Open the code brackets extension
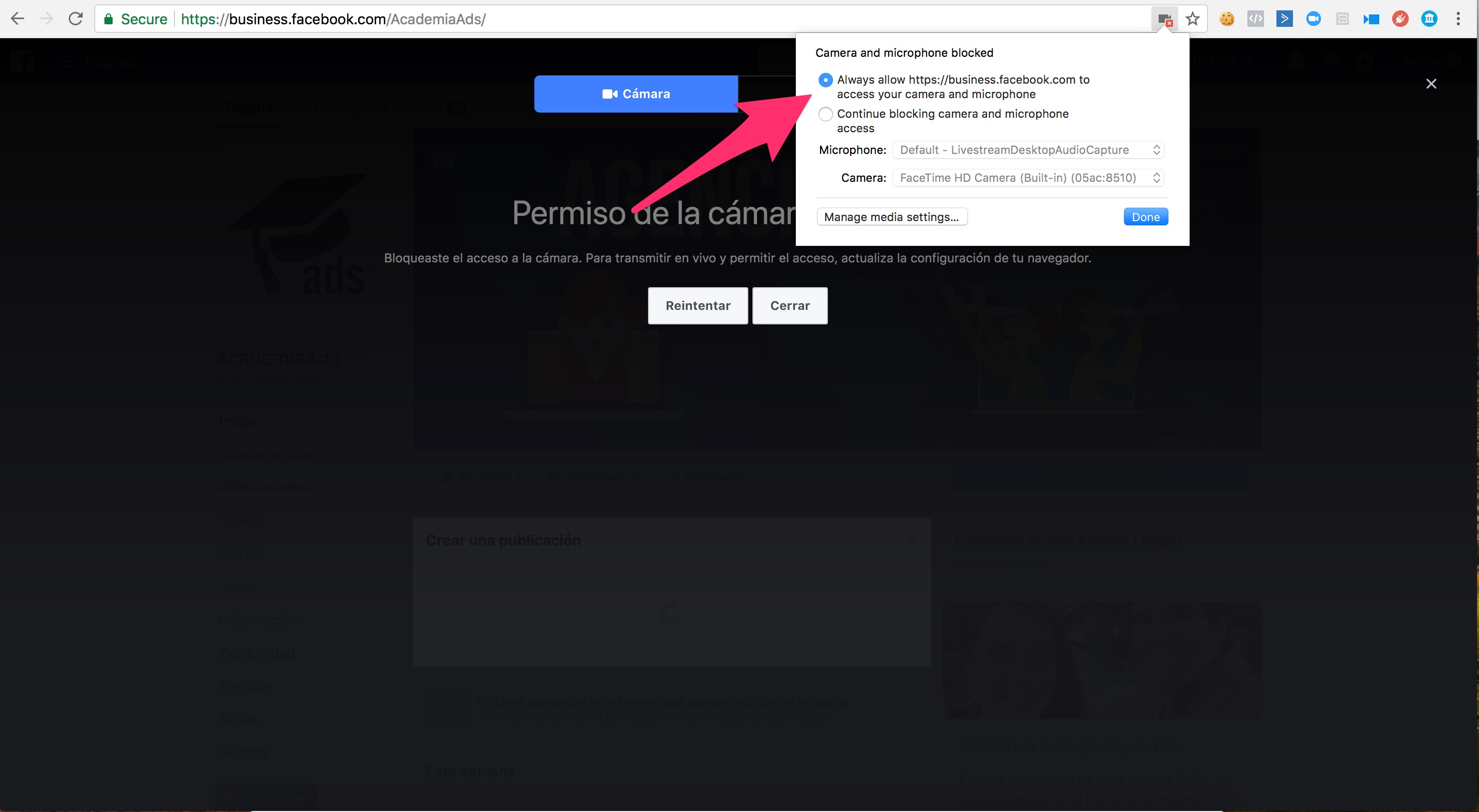 (x=1256, y=19)
